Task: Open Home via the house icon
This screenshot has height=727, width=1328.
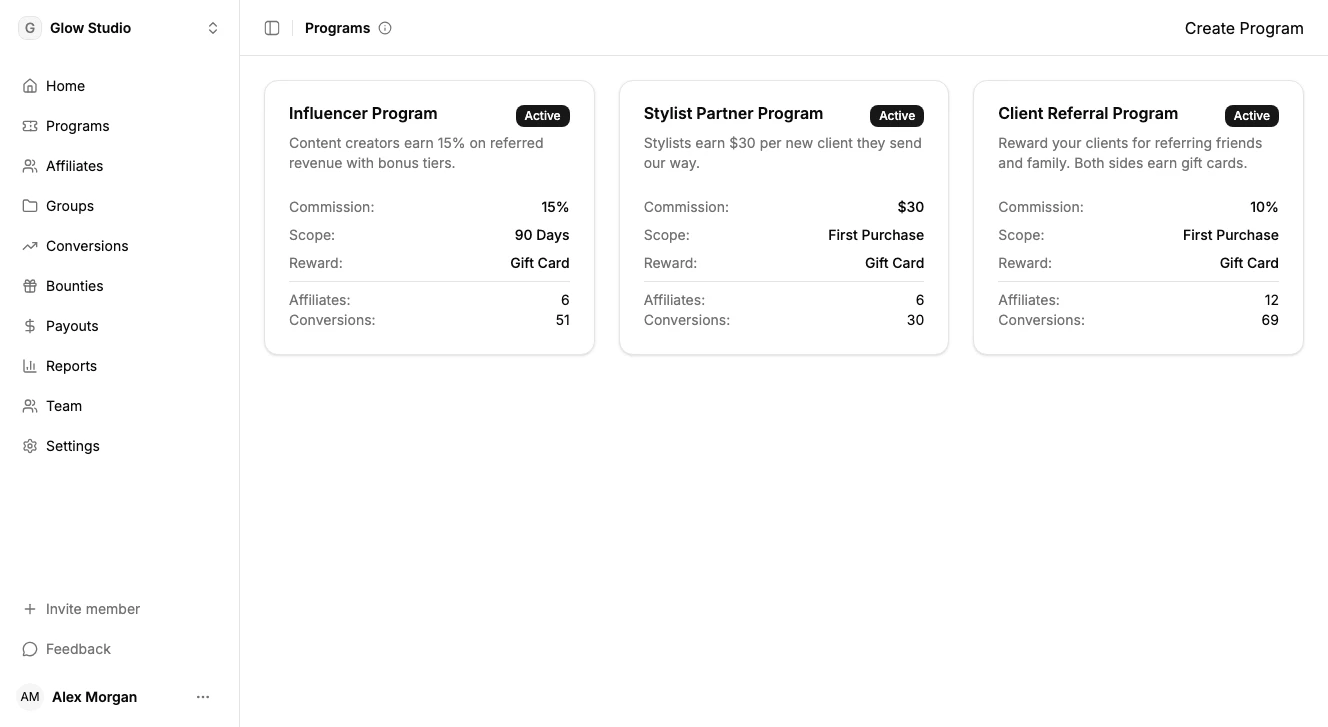Action: coord(29,86)
